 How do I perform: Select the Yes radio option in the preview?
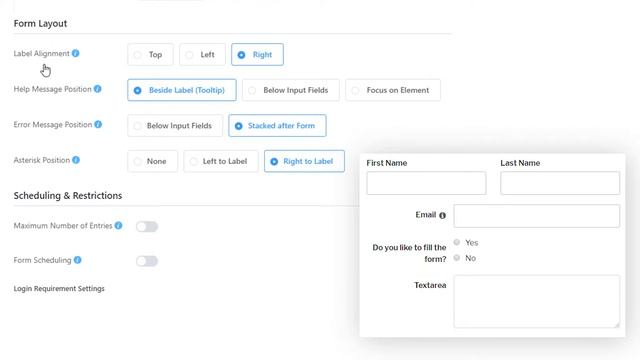457,242
